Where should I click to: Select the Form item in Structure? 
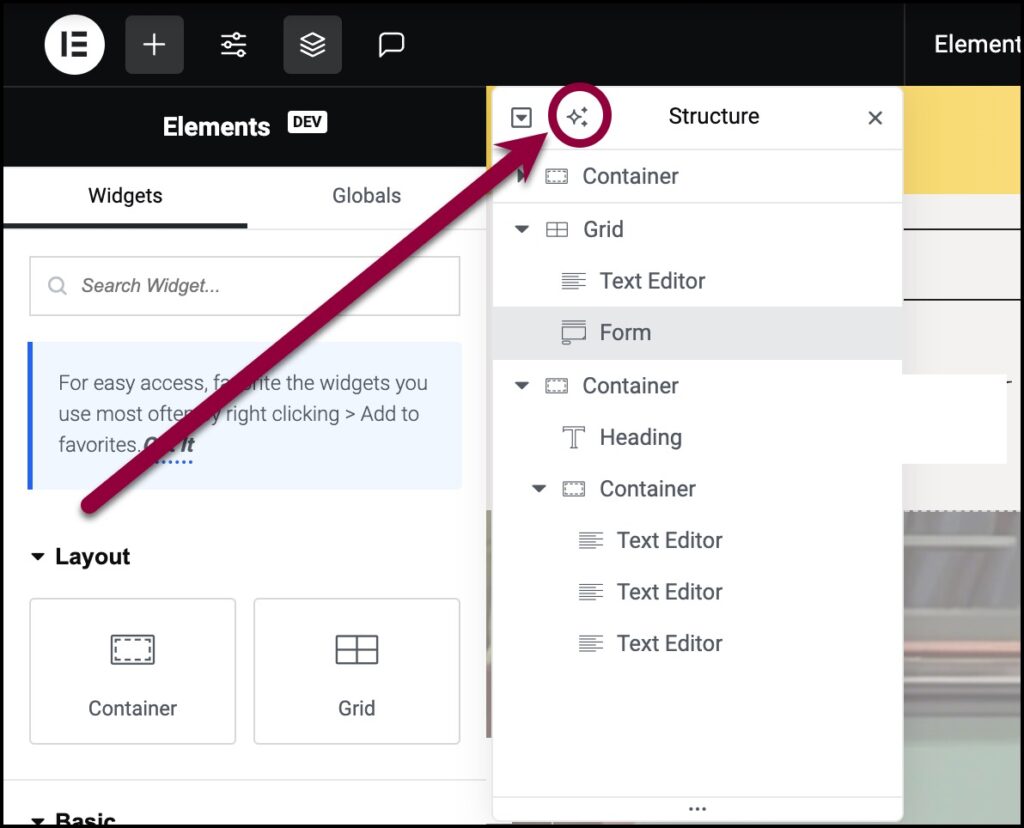pos(625,333)
